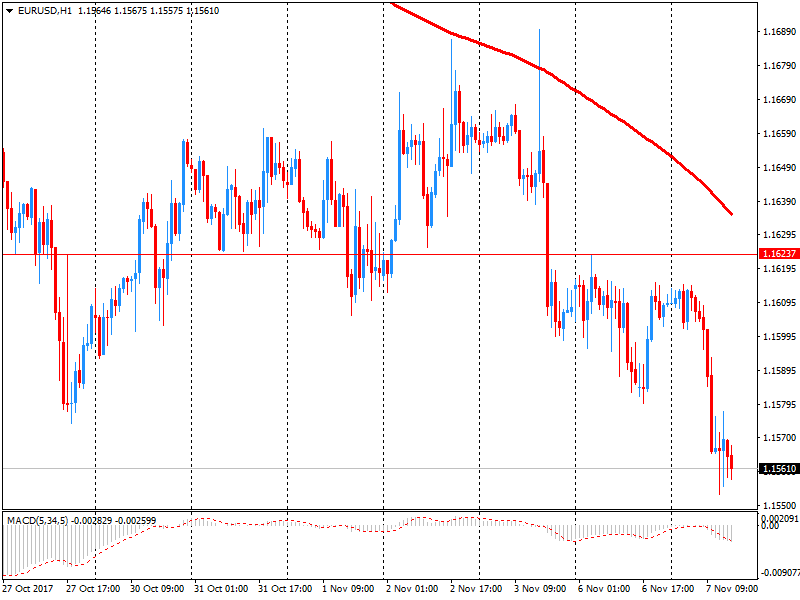Click the EURUSD,H1 symbol label
This screenshot has height=600, width=800.
[x=45, y=11]
